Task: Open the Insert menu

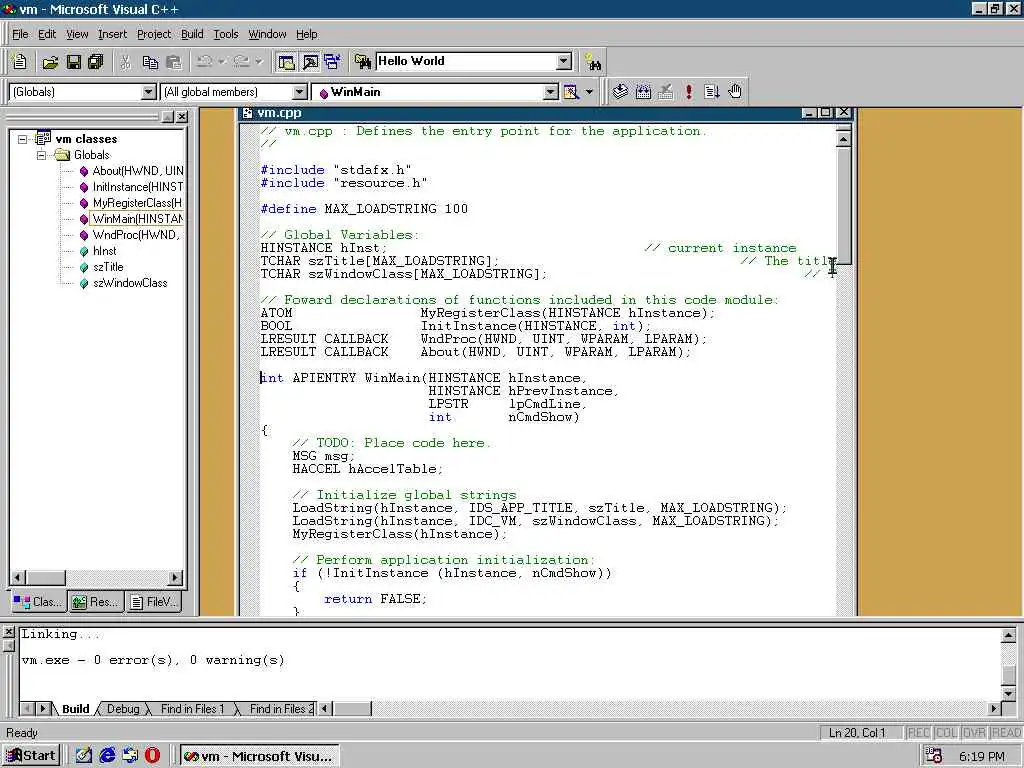Action: click(112, 34)
